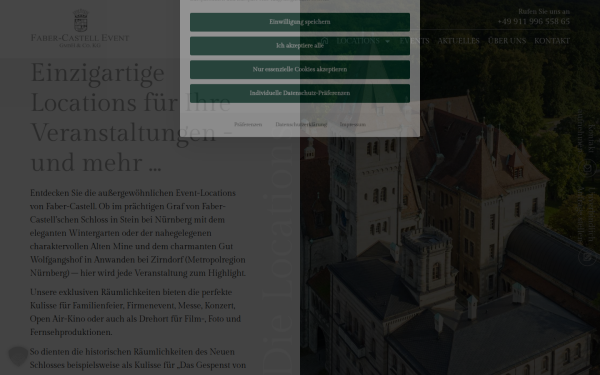The image size is (600, 375).
Task: Click the paragraph starting 'So dienten die historischen'
Action: pos(138,359)
